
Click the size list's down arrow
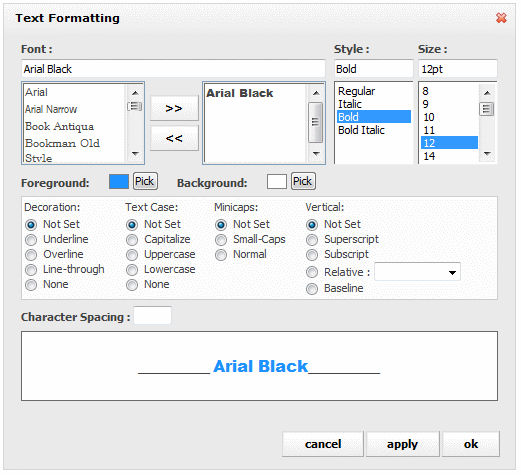coord(487,153)
